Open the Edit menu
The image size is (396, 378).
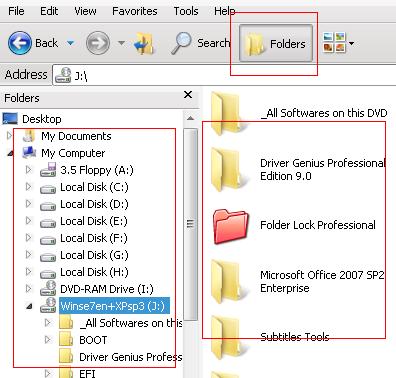click(49, 11)
